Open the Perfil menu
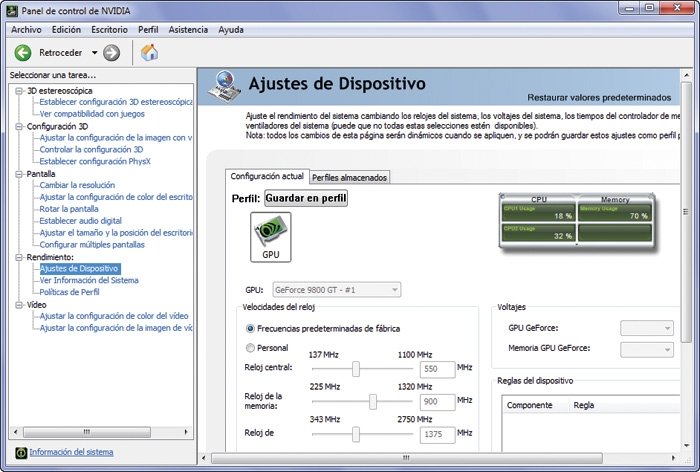700x472 pixels. click(x=148, y=30)
